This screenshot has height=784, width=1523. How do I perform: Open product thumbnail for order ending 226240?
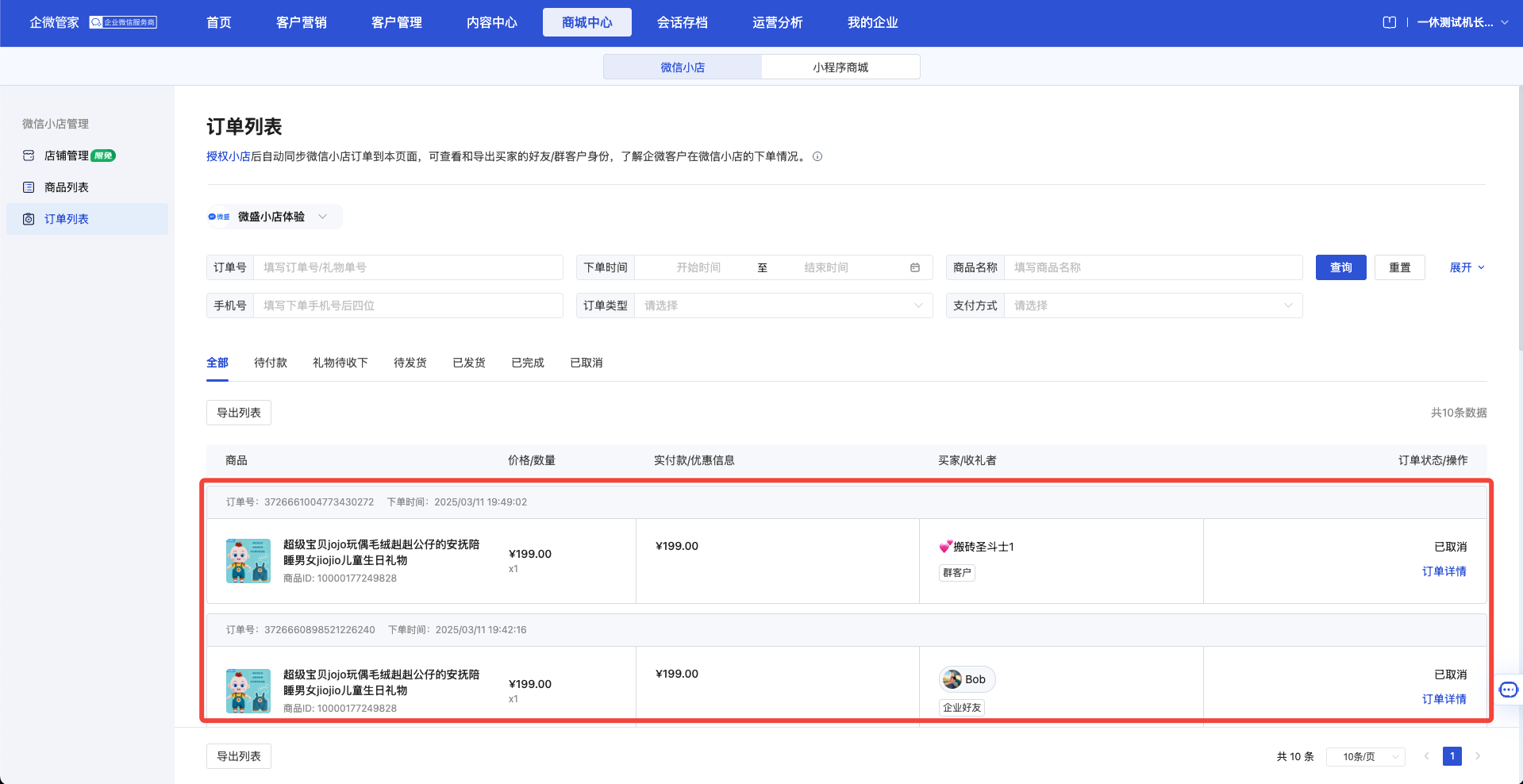pyautogui.click(x=248, y=690)
